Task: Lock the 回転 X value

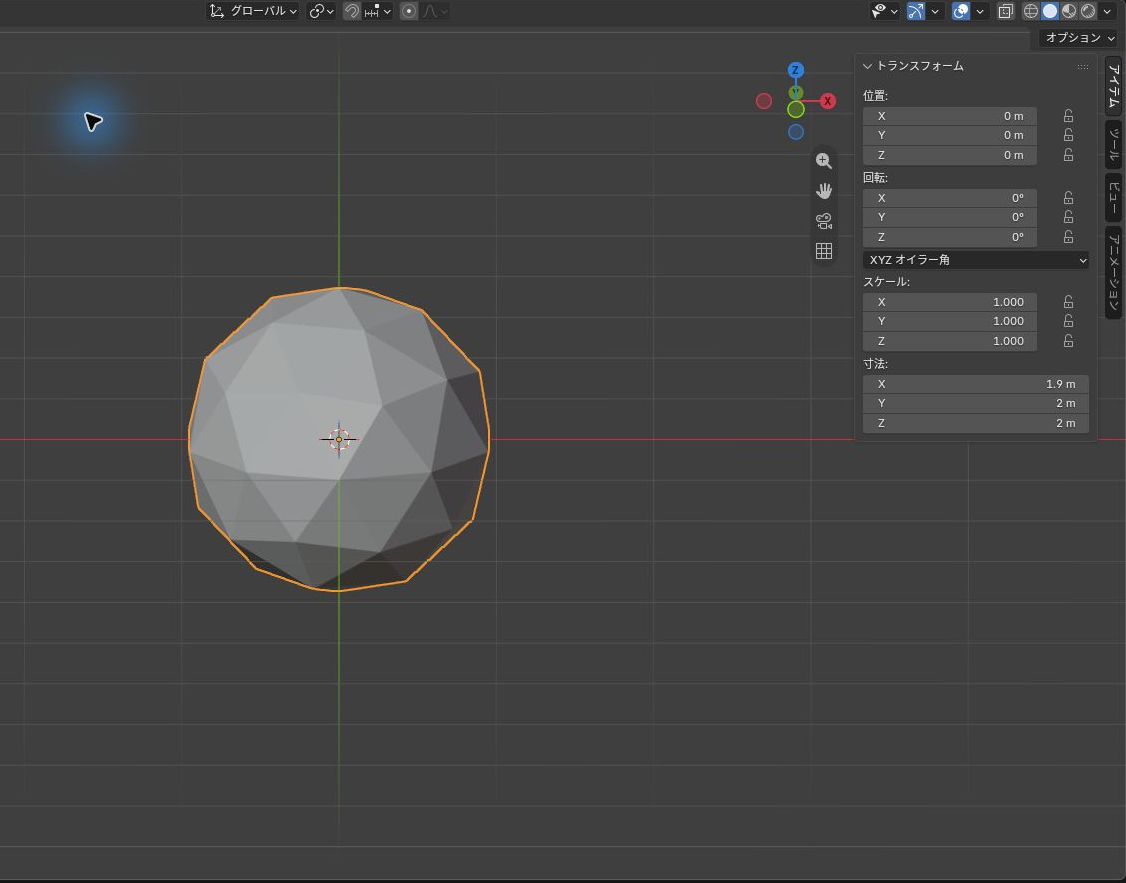Action: click(1069, 197)
